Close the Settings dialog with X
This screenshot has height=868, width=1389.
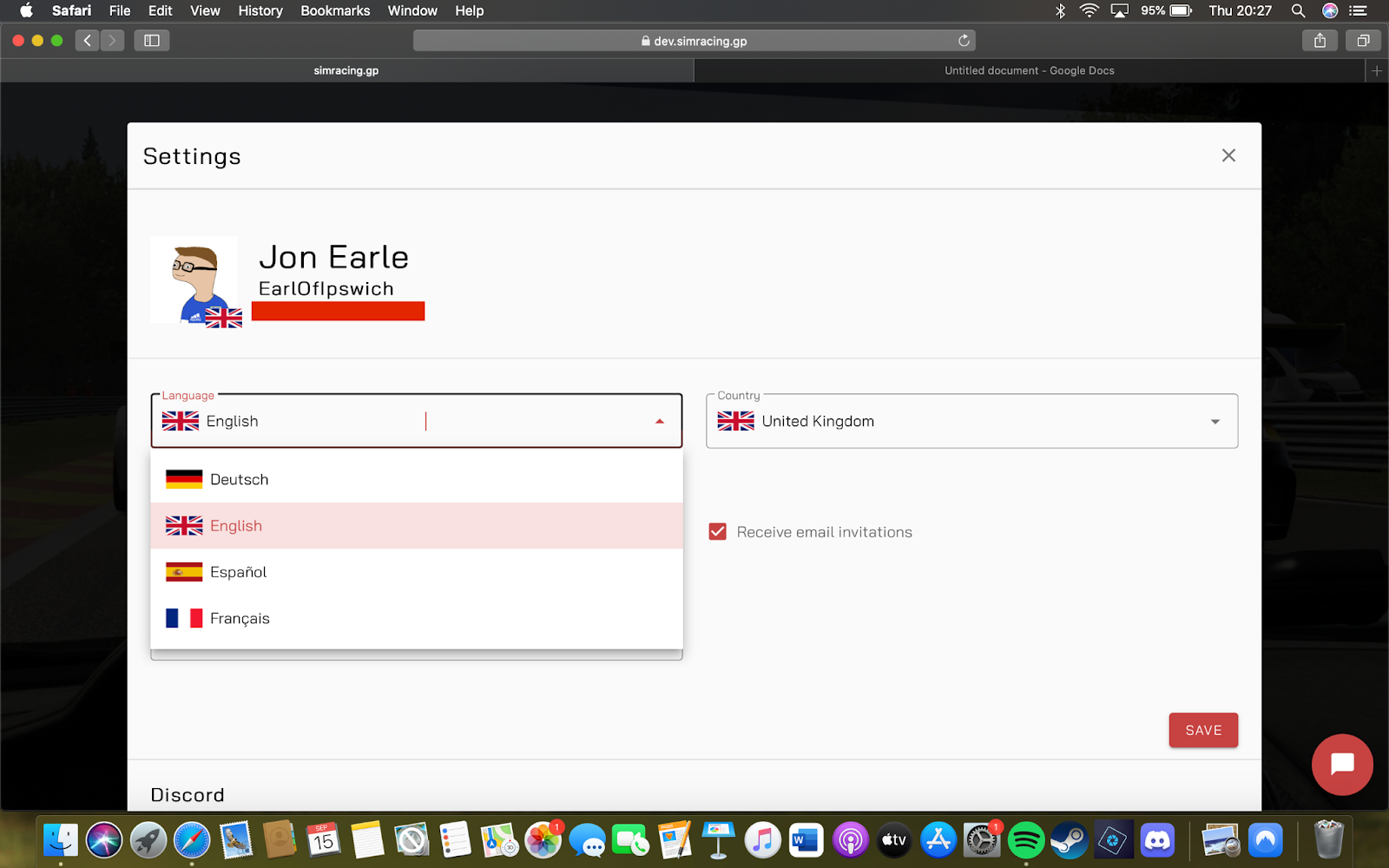coord(1228,155)
